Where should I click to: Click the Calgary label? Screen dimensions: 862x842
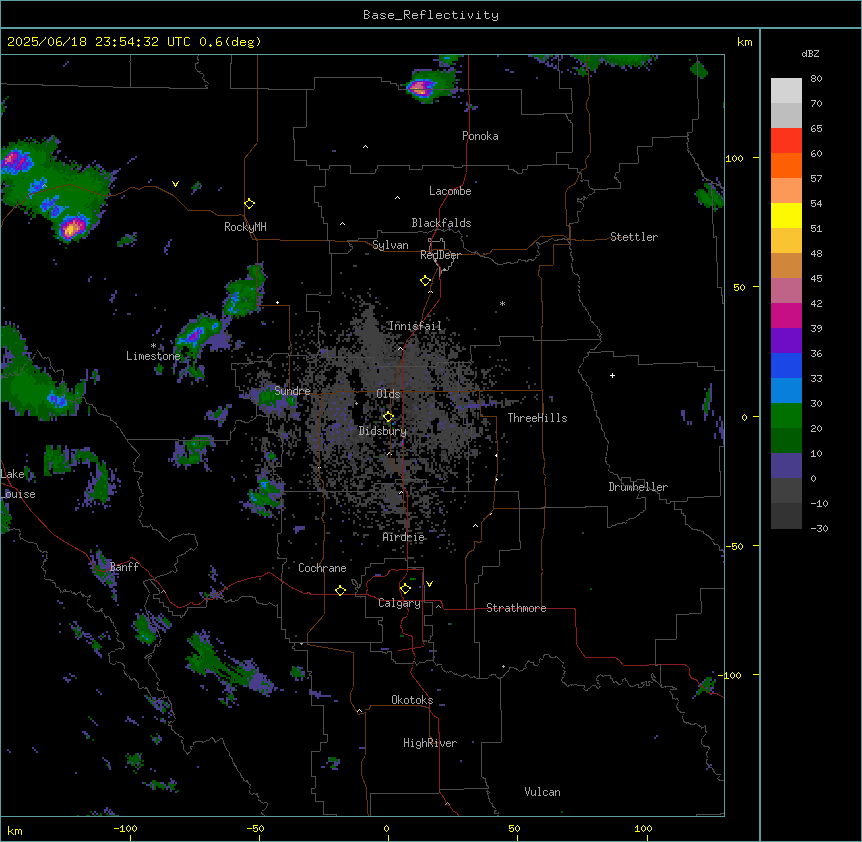pos(399,603)
